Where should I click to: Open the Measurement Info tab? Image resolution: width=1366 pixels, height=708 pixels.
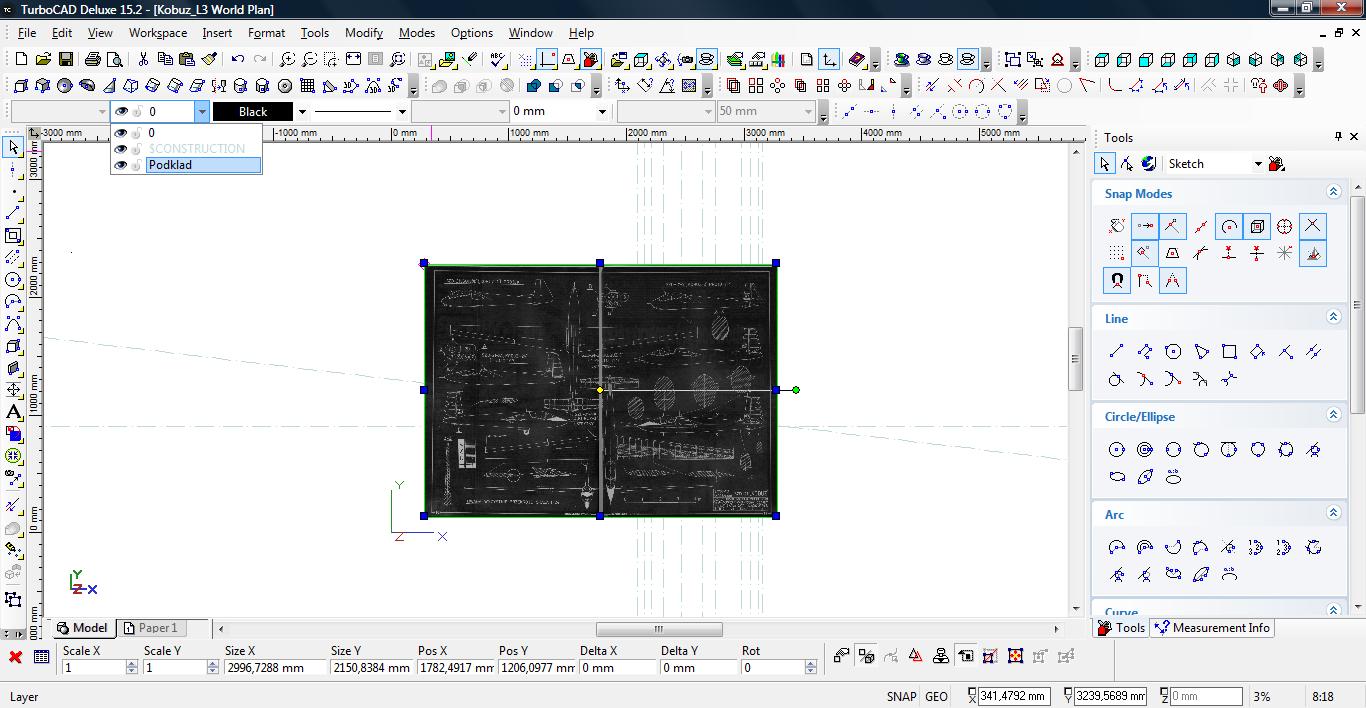tap(1211, 628)
